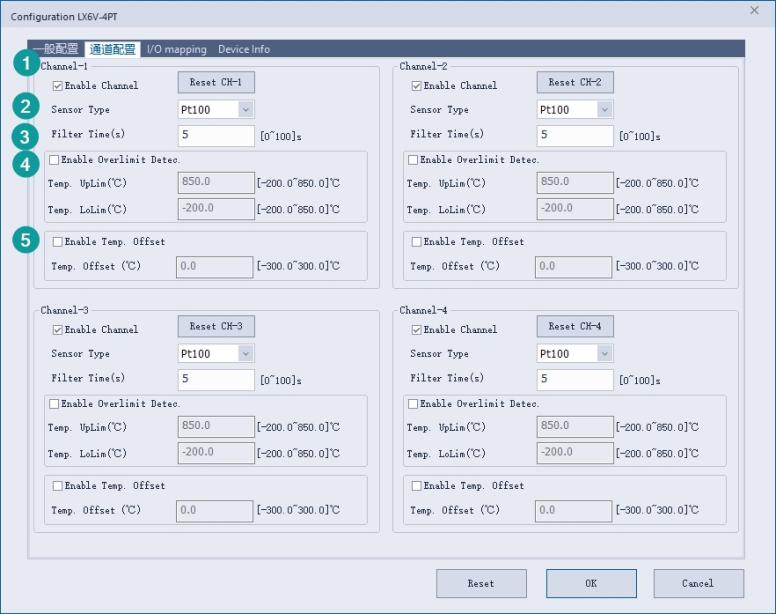The height and width of the screenshot is (614, 776).
Task: Disable the Channel-1 Enable Channel checkbox
Action: pyautogui.click(x=58, y=86)
